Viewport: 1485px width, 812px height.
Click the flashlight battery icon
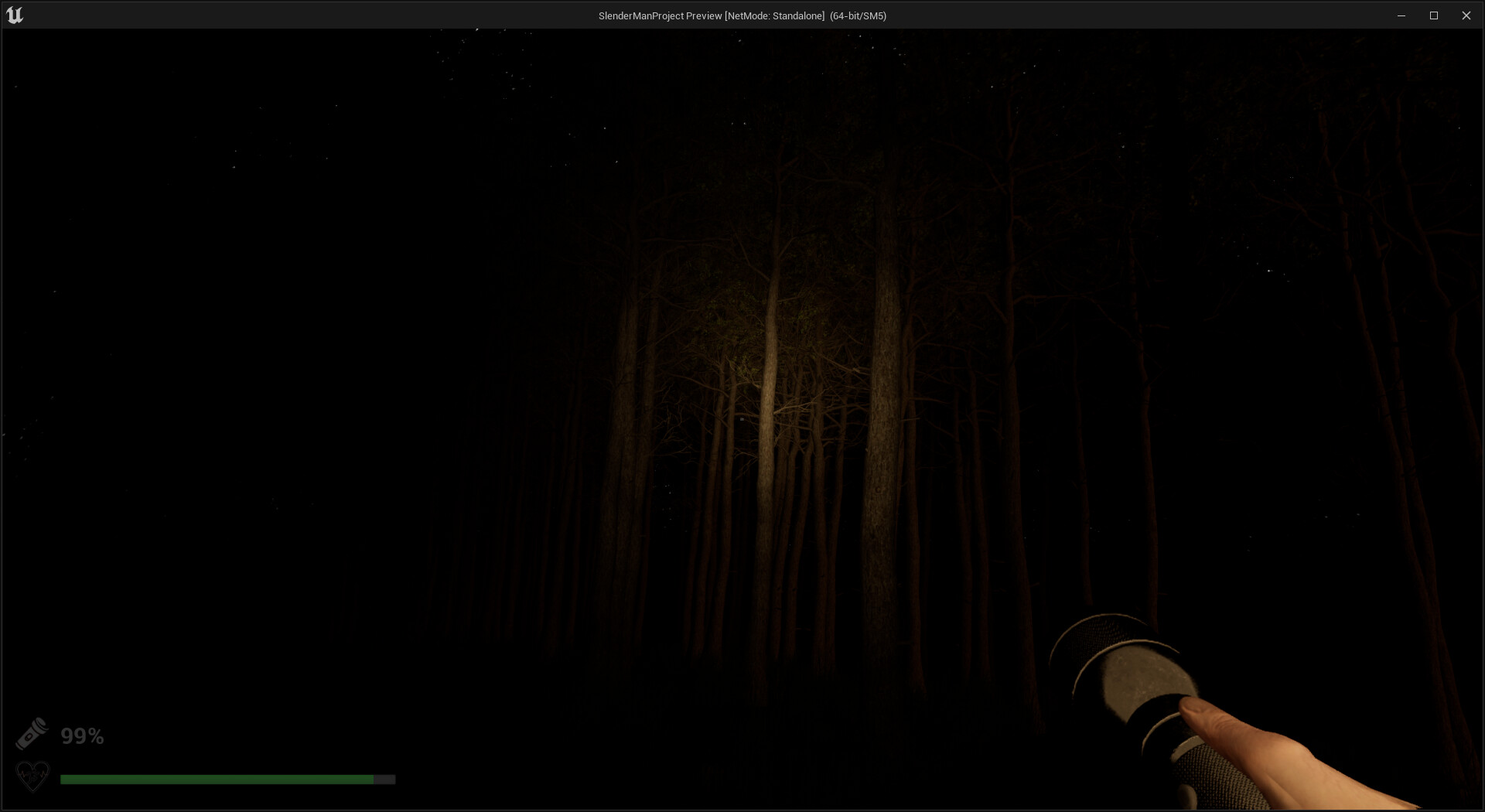[32, 733]
